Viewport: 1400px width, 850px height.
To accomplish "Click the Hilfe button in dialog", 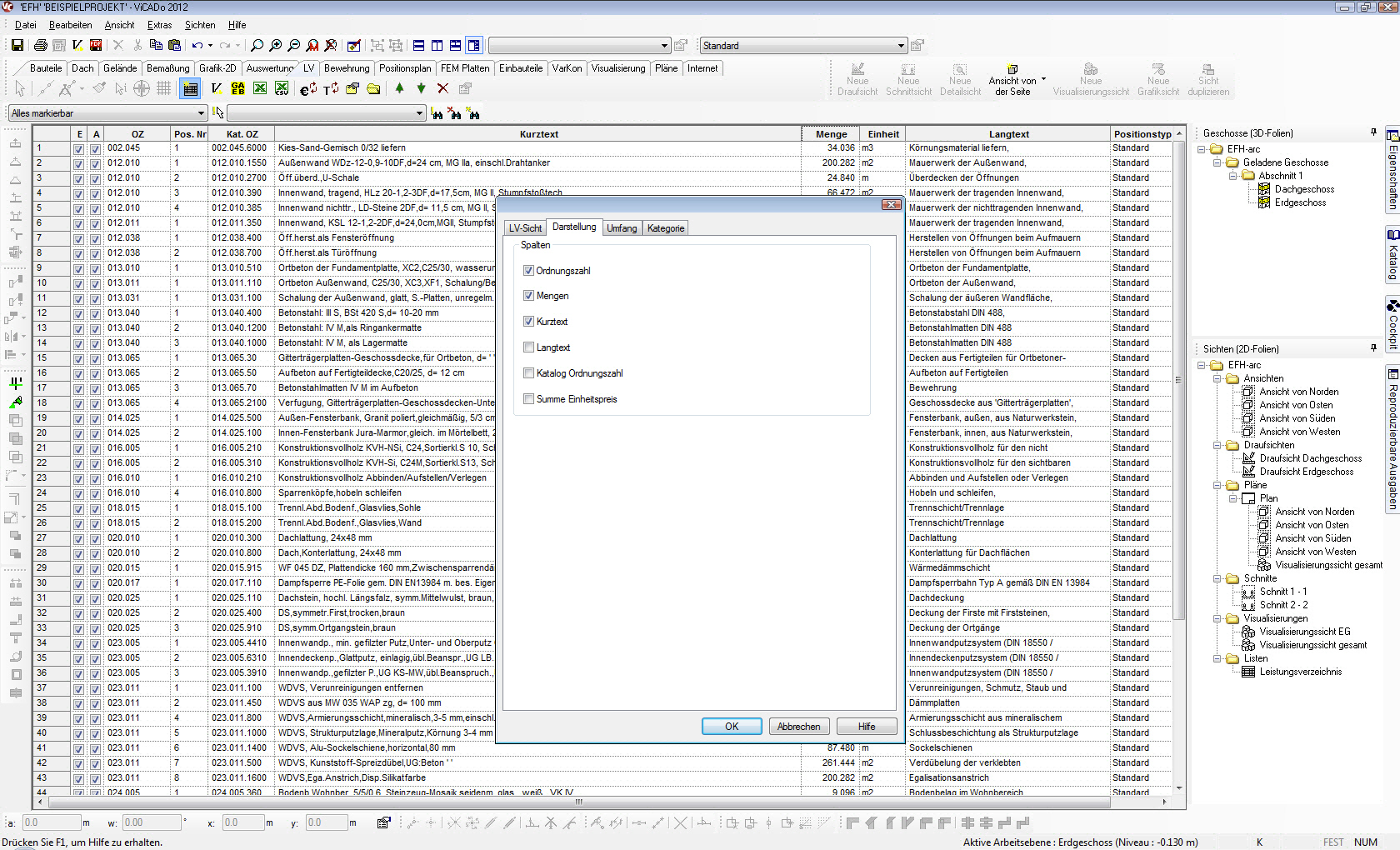I will 867,727.
